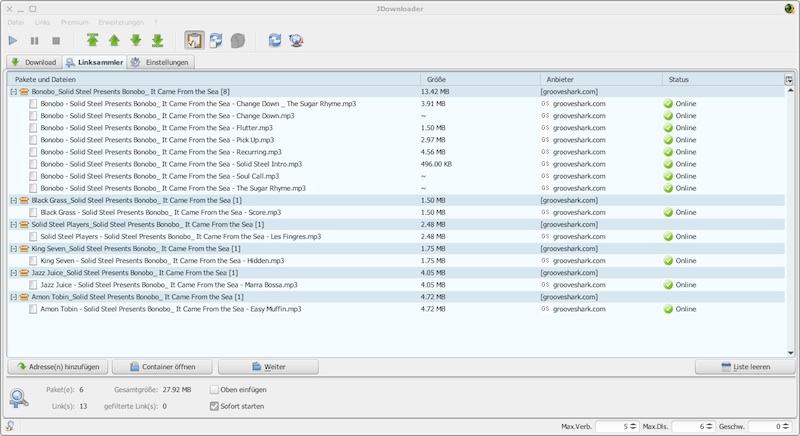Screen dimensions: 800x436
Task: Click the Container öffnen button
Action: click(x=163, y=367)
